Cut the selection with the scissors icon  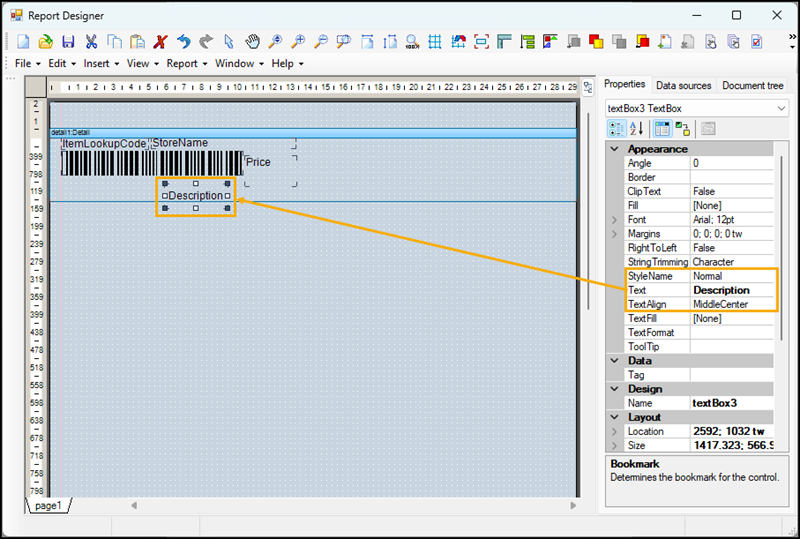click(x=91, y=41)
